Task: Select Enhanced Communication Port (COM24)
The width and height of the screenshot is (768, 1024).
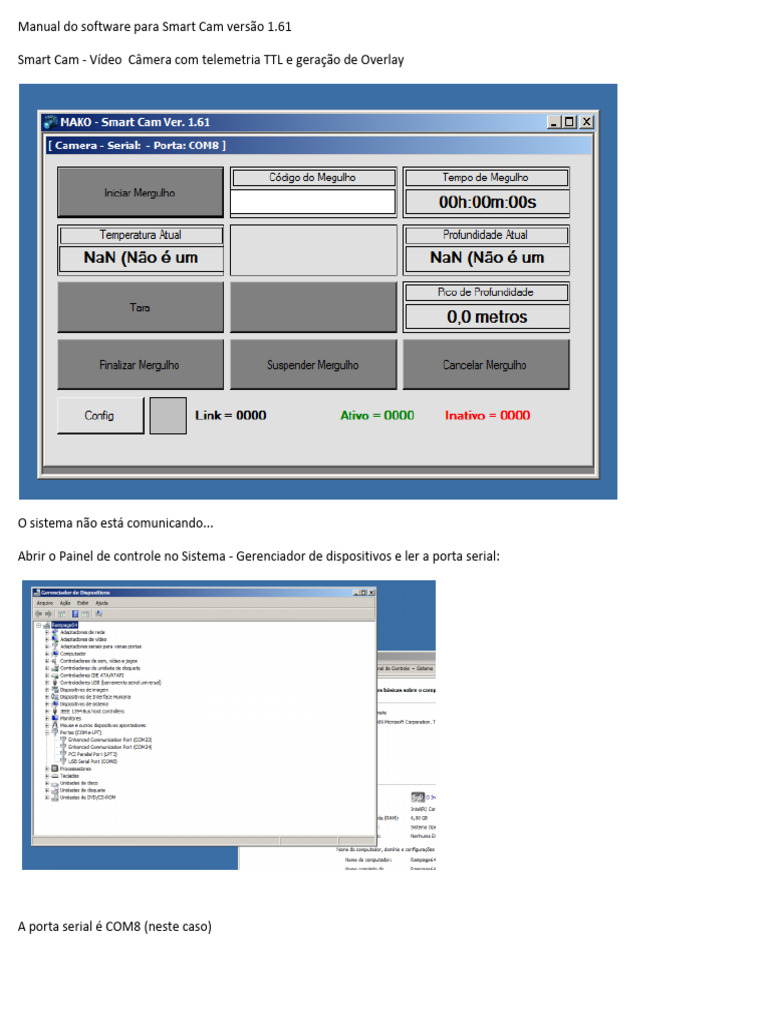Action: [x=110, y=746]
